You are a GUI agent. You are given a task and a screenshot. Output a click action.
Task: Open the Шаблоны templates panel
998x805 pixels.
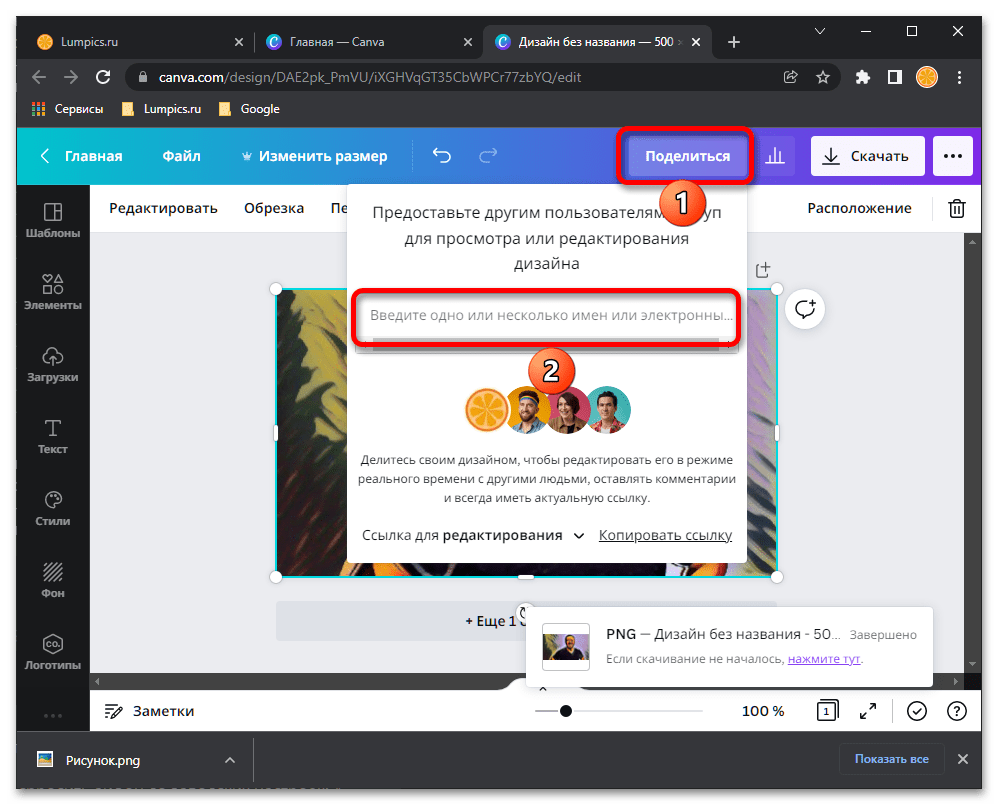(53, 220)
